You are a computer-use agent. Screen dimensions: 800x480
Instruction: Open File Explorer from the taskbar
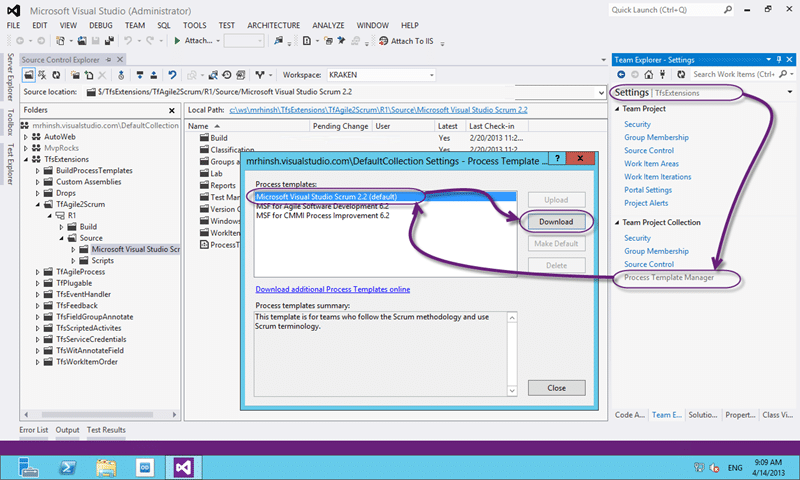[x=106, y=467]
